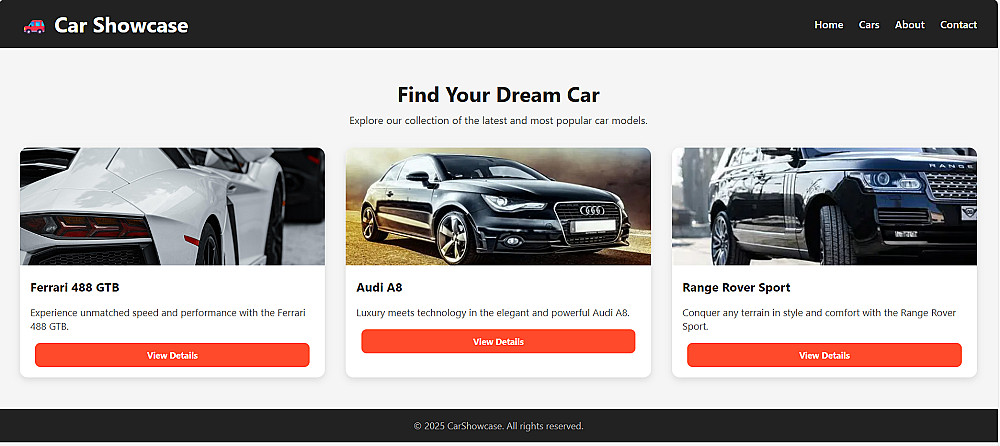
Task: Click the 2025 CarShowcase footer copyright text
Action: 499,426
